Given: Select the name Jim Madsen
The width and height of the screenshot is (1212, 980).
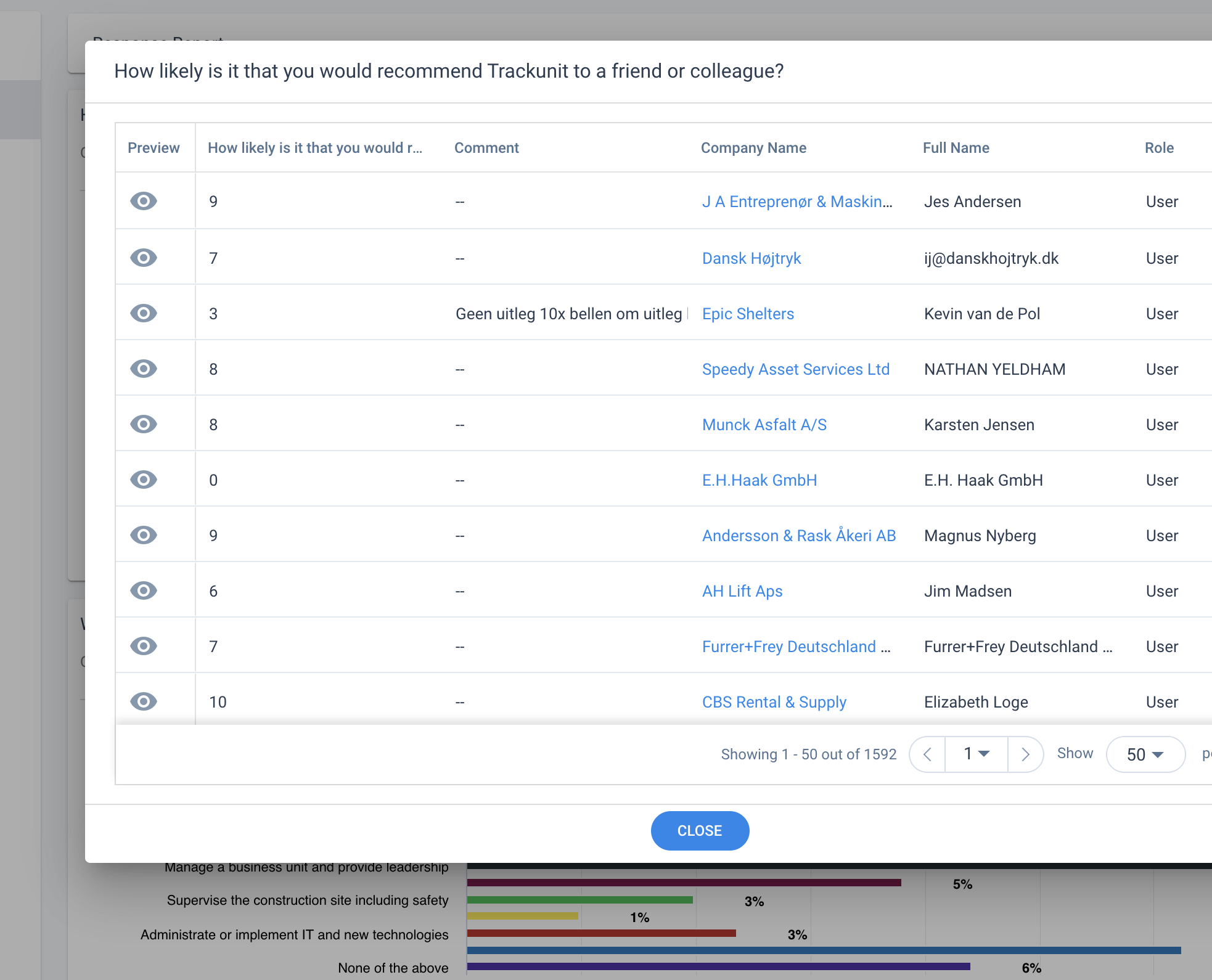Looking at the screenshot, I should tap(968, 591).
